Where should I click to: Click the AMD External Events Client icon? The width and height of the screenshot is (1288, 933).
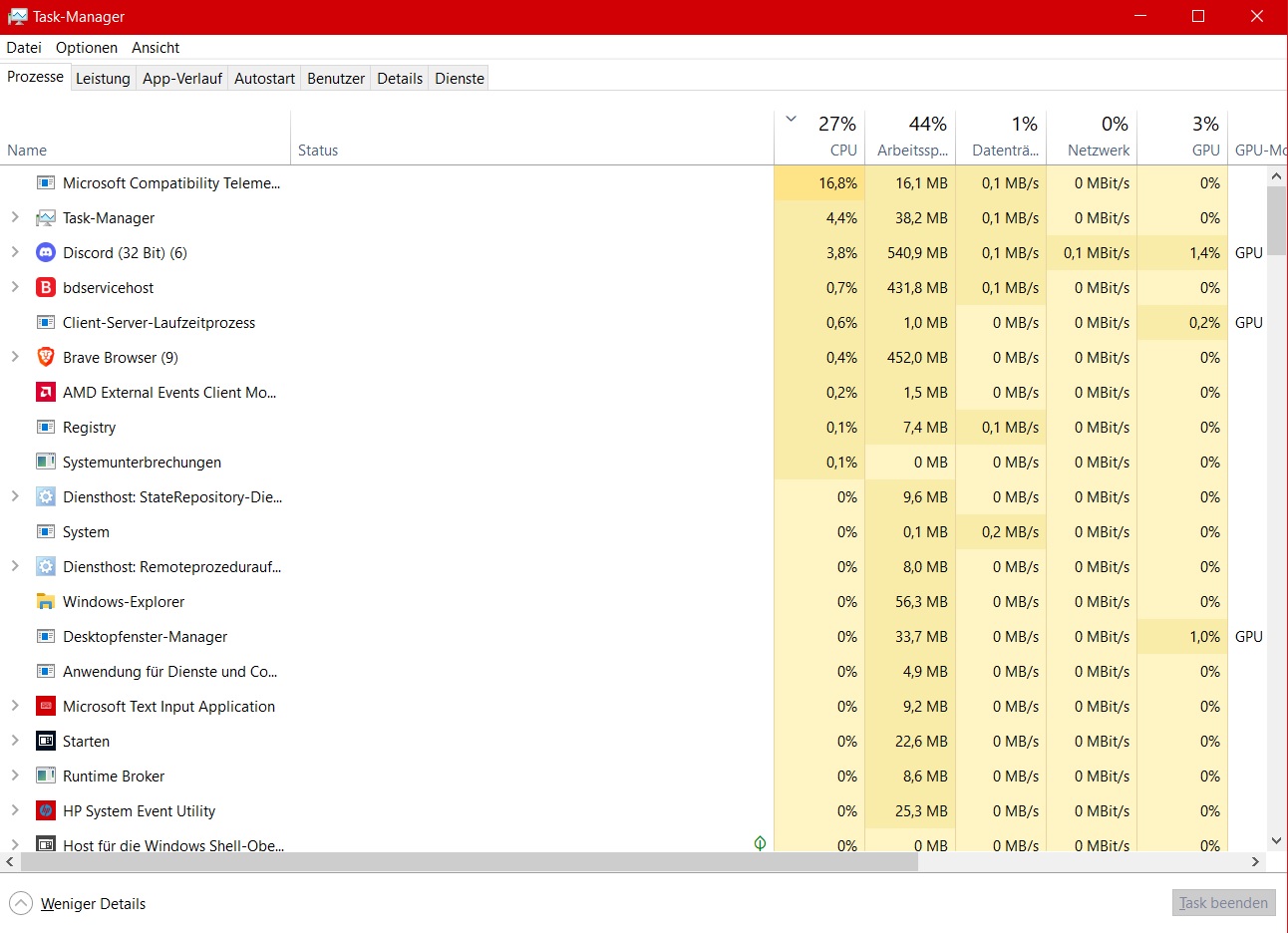coord(46,393)
